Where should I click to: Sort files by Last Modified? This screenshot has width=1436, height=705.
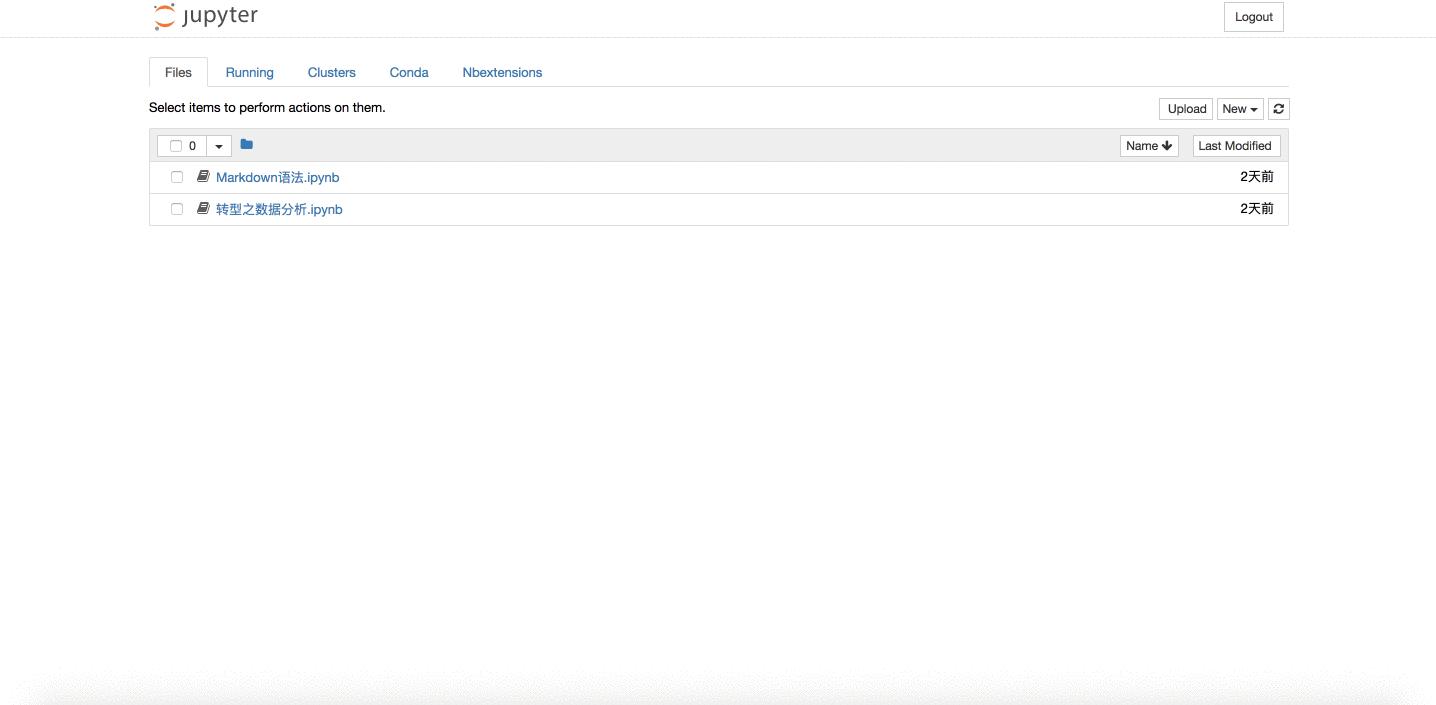point(1235,145)
